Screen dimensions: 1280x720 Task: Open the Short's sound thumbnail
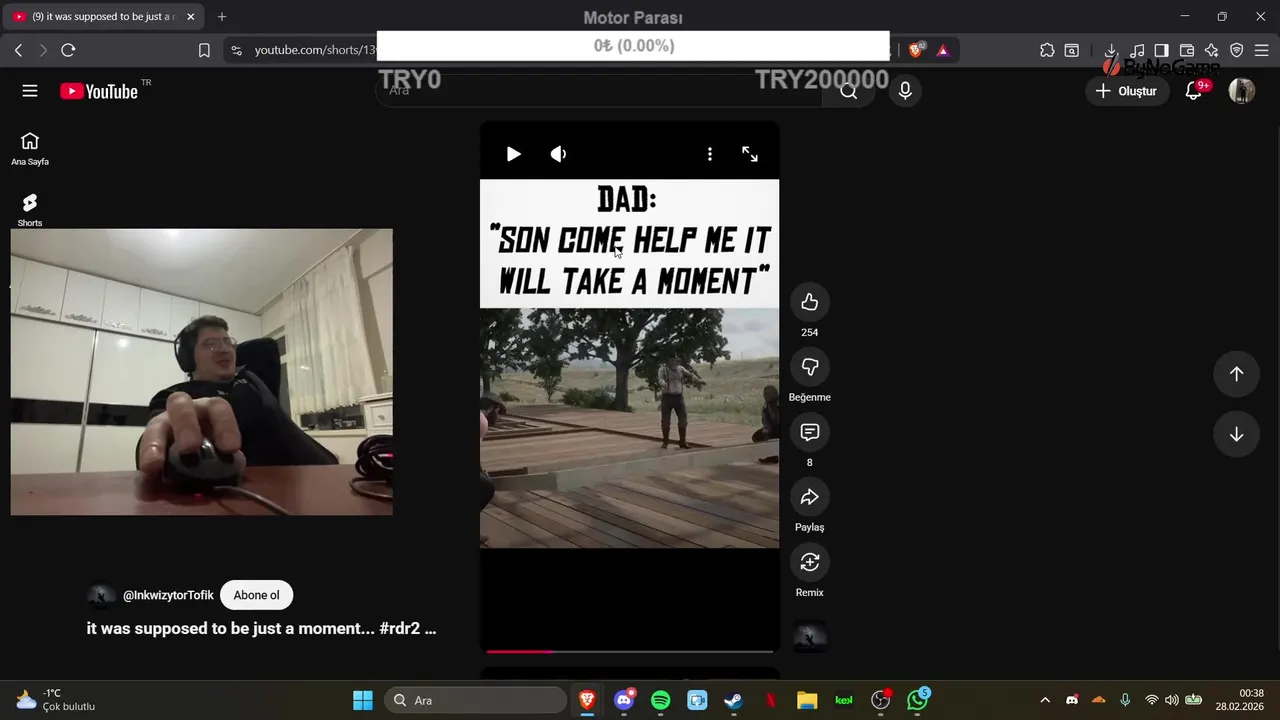click(810, 636)
